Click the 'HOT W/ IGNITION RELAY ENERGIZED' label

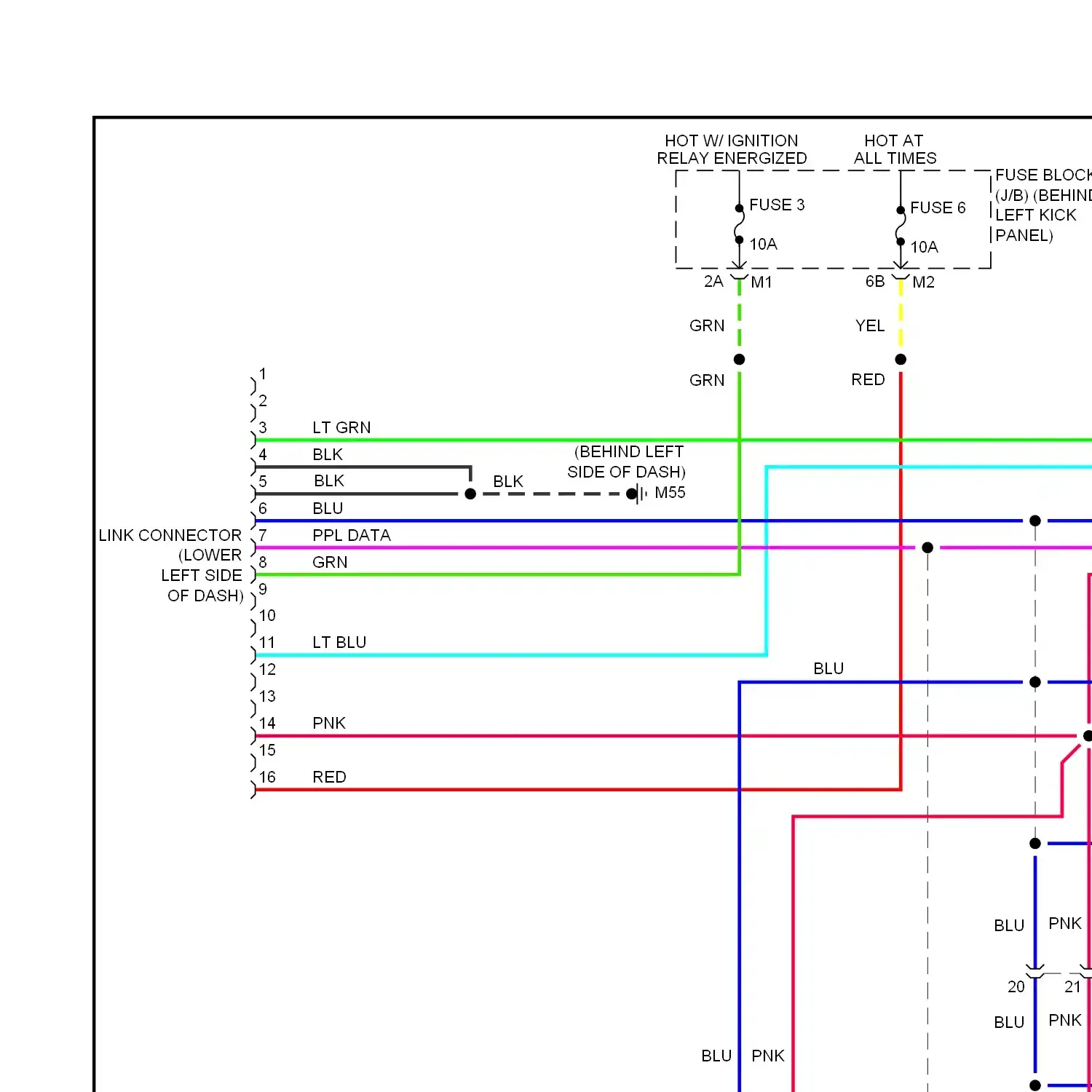pos(732,149)
